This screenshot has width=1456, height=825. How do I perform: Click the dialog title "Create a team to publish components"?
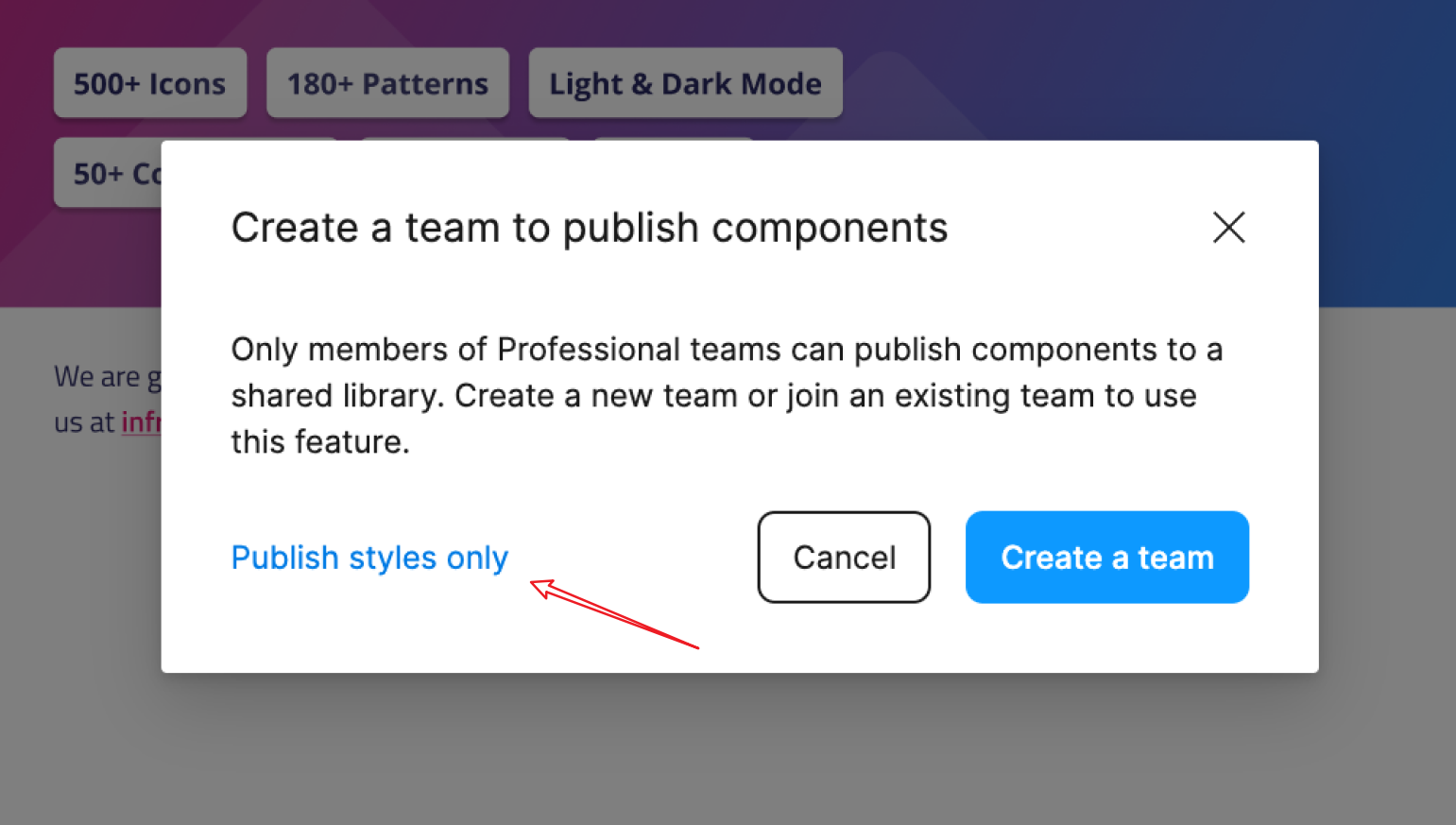pyautogui.click(x=589, y=229)
